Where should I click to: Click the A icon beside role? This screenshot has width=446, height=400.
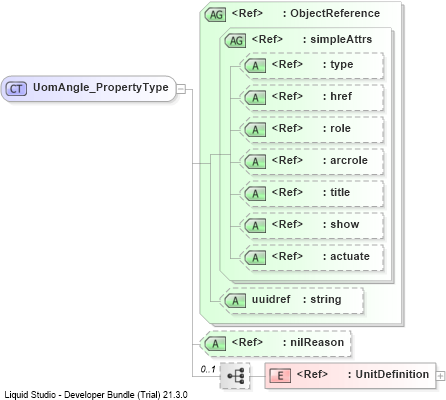(x=255, y=130)
